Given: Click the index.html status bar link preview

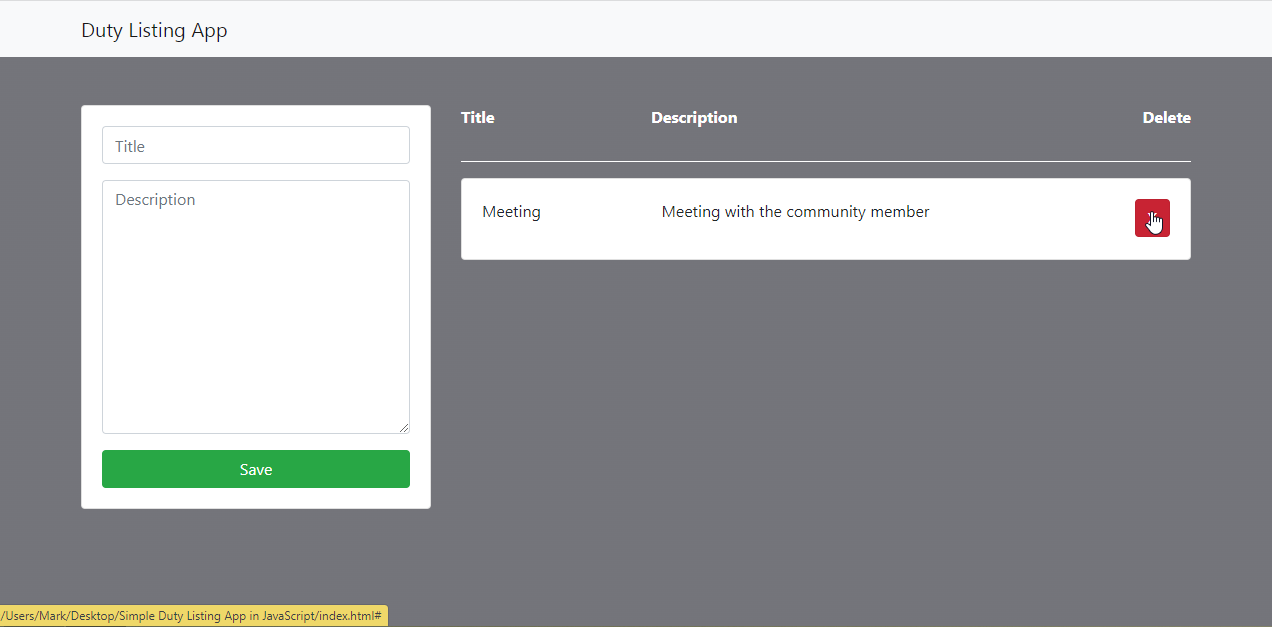Looking at the screenshot, I should pos(193,616).
